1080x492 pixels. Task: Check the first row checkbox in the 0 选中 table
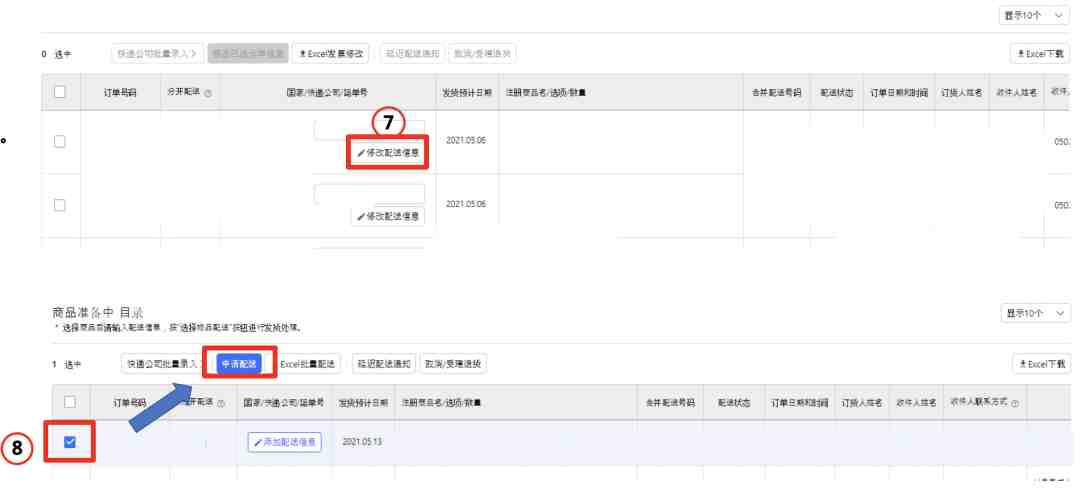pos(60,141)
